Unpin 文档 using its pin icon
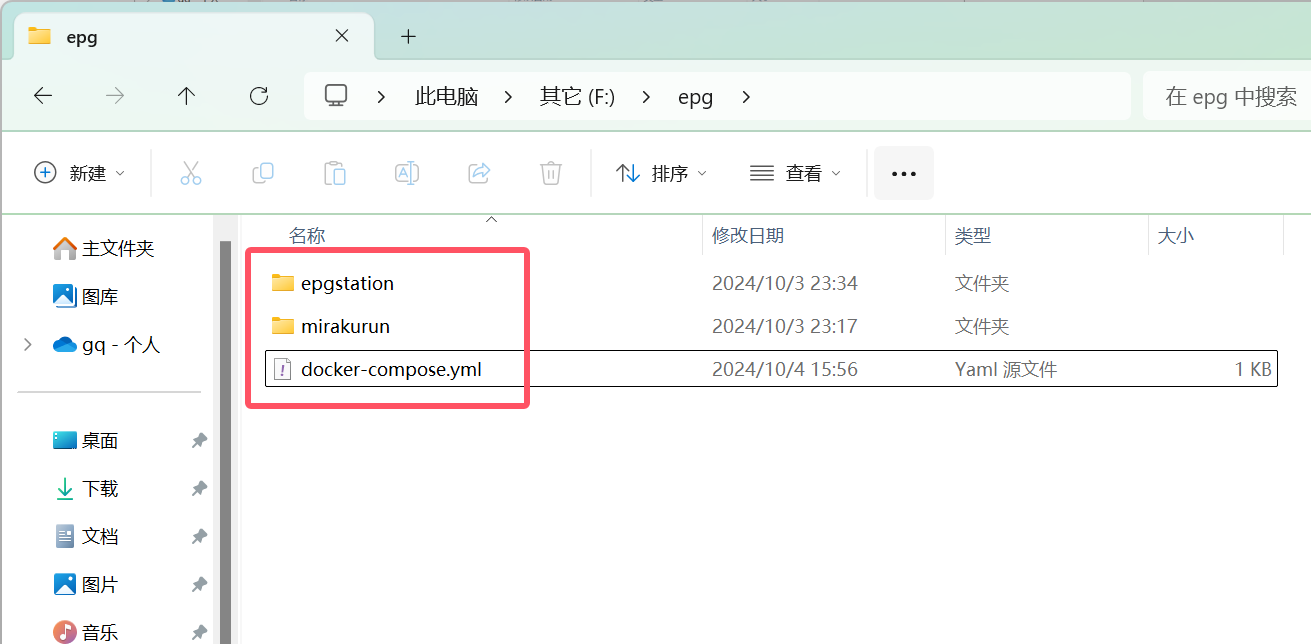1311x644 pixels. click(x=199, y=536)
